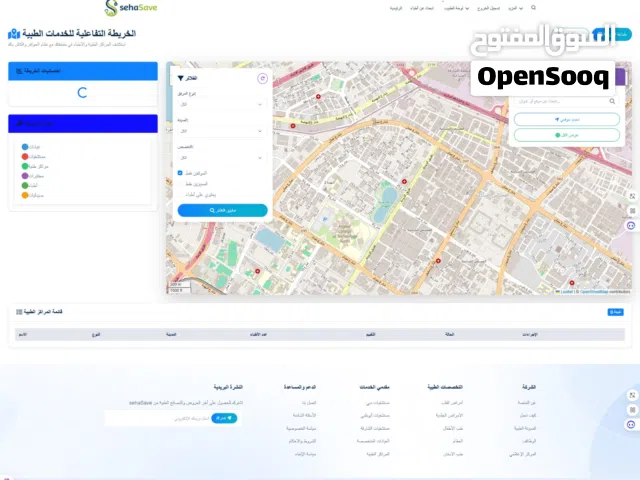The height and width of the screenshot is (480, 640).
Task: Click the expand-arrows floating icon beside the map
Action: tap(632, 196)
